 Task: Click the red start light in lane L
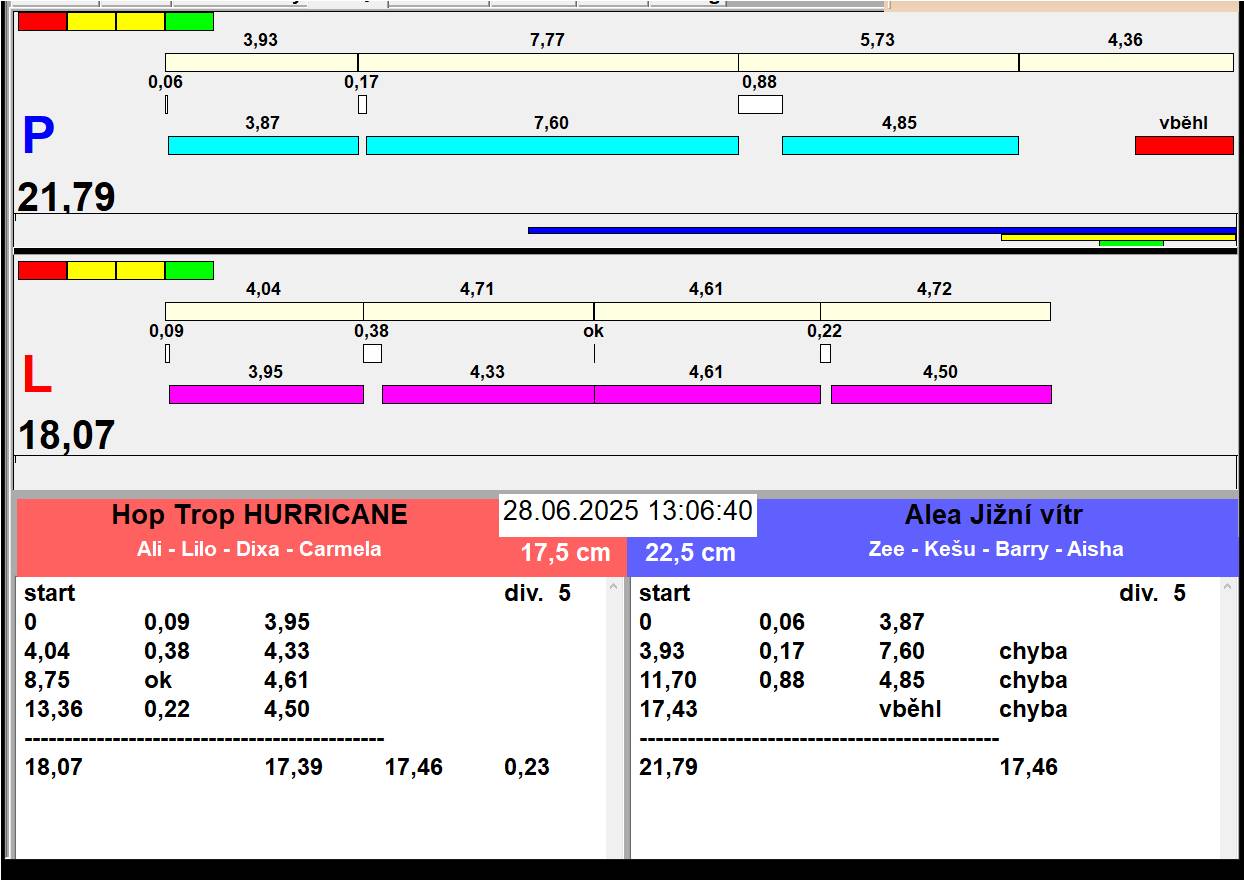(x=42, y=270)
